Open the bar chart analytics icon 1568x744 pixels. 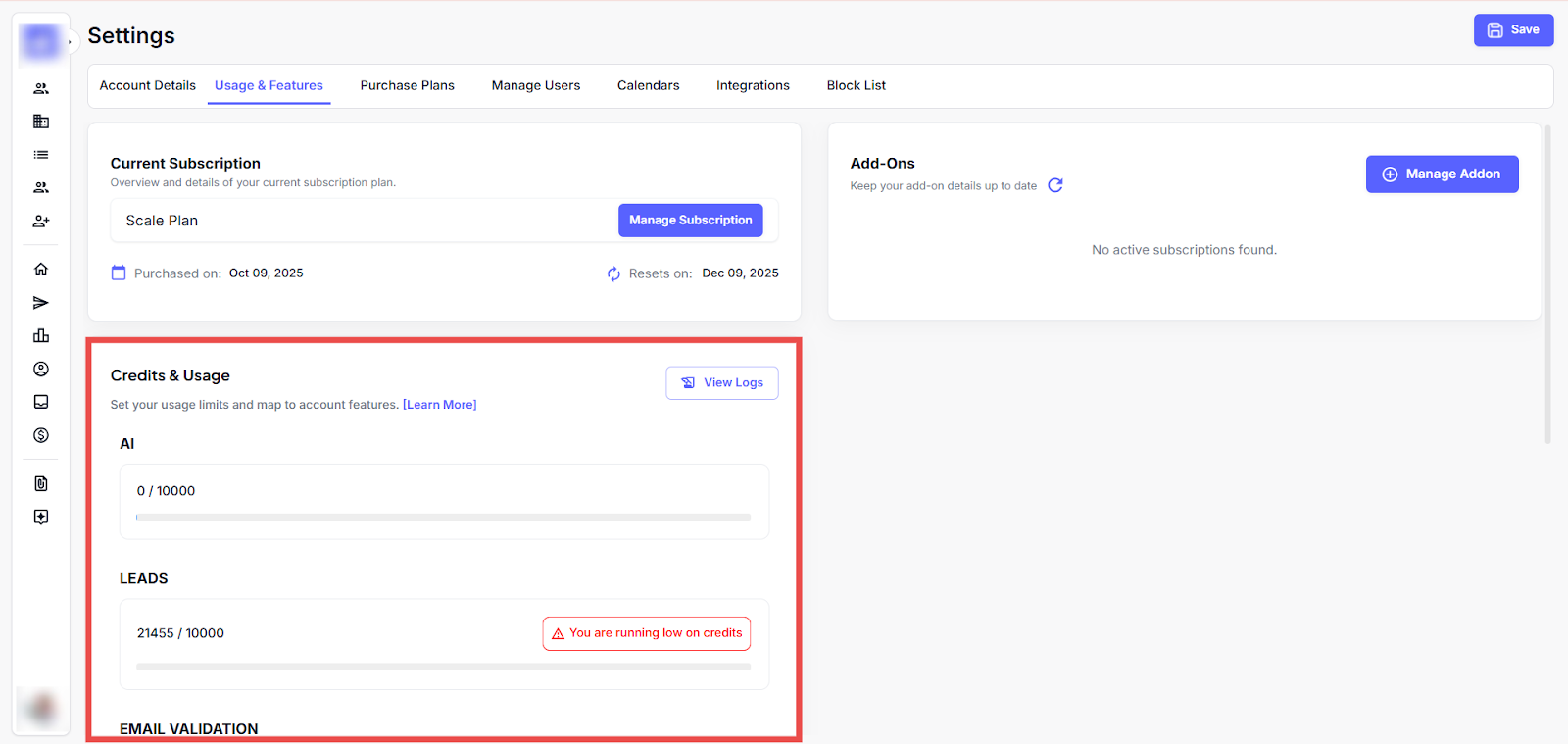tap(41, 336)
